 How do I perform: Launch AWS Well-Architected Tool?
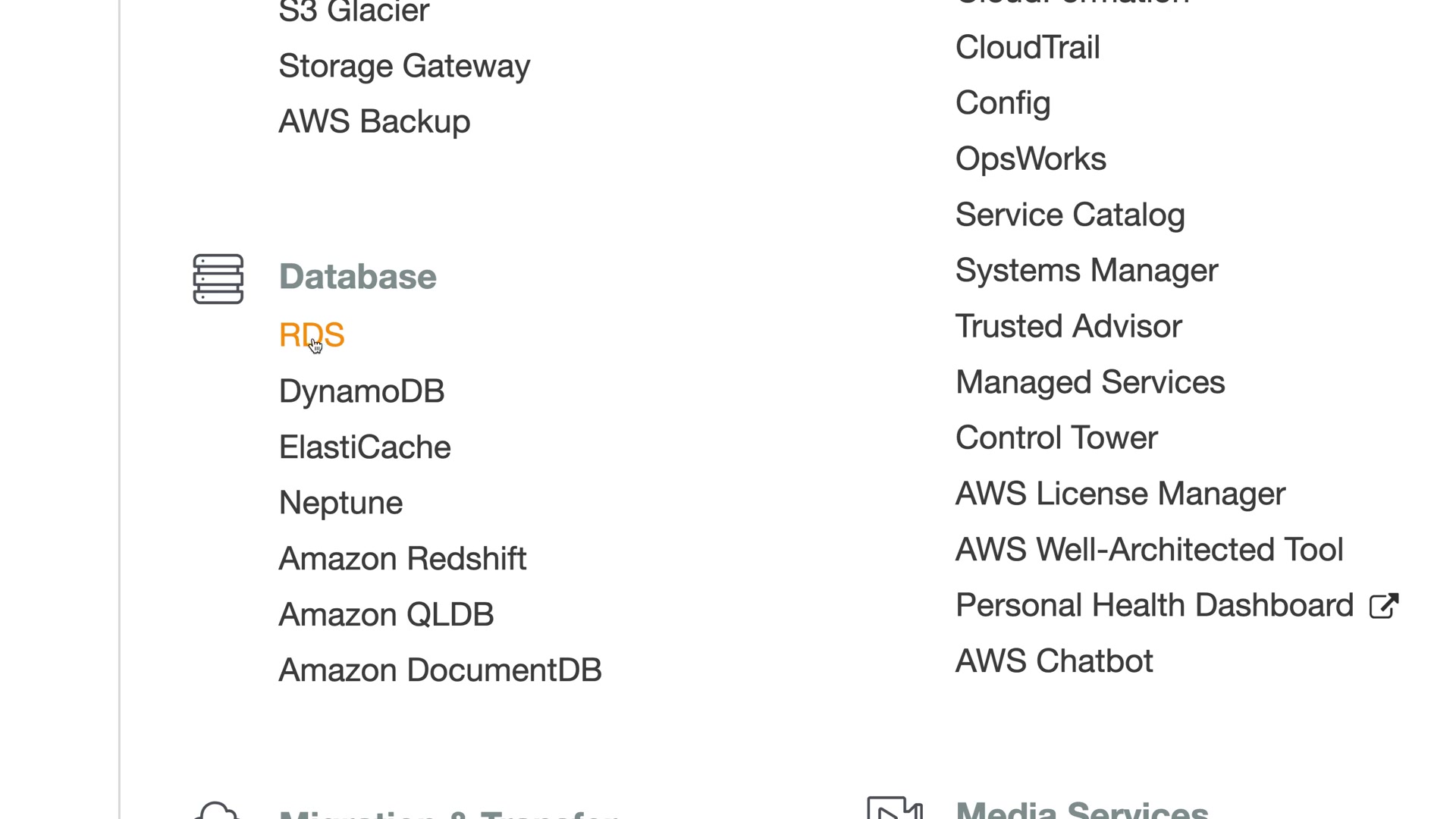point(1148,550)
